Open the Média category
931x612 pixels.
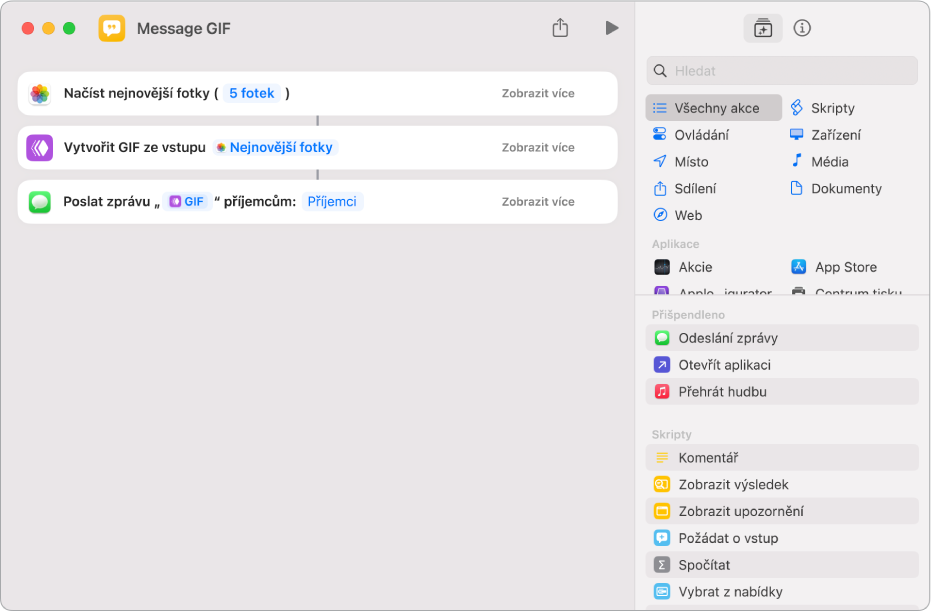829,162
